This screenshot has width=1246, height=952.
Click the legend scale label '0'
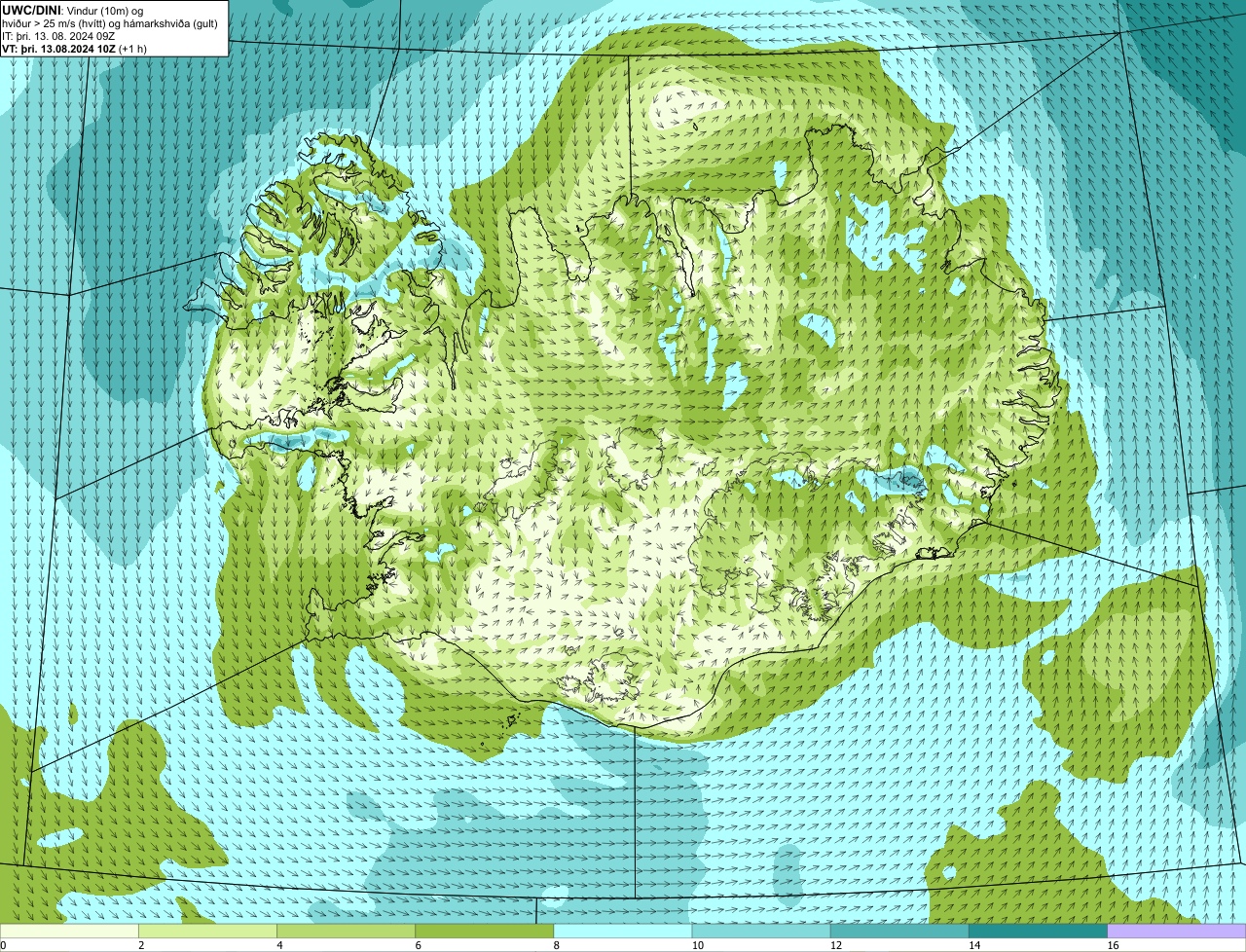click(4, 945)
